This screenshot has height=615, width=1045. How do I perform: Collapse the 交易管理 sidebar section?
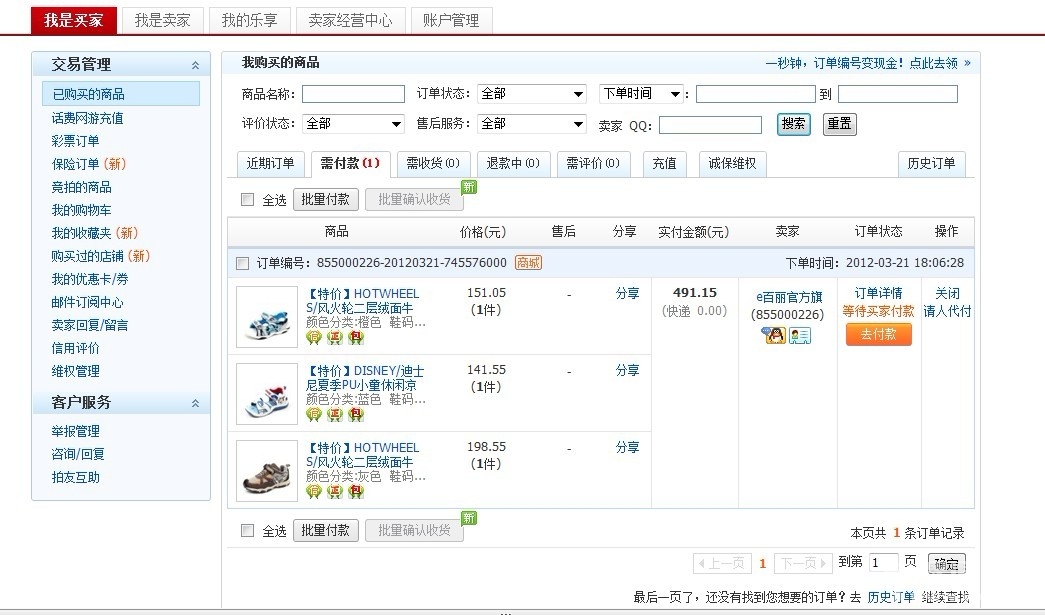[195, 65]
